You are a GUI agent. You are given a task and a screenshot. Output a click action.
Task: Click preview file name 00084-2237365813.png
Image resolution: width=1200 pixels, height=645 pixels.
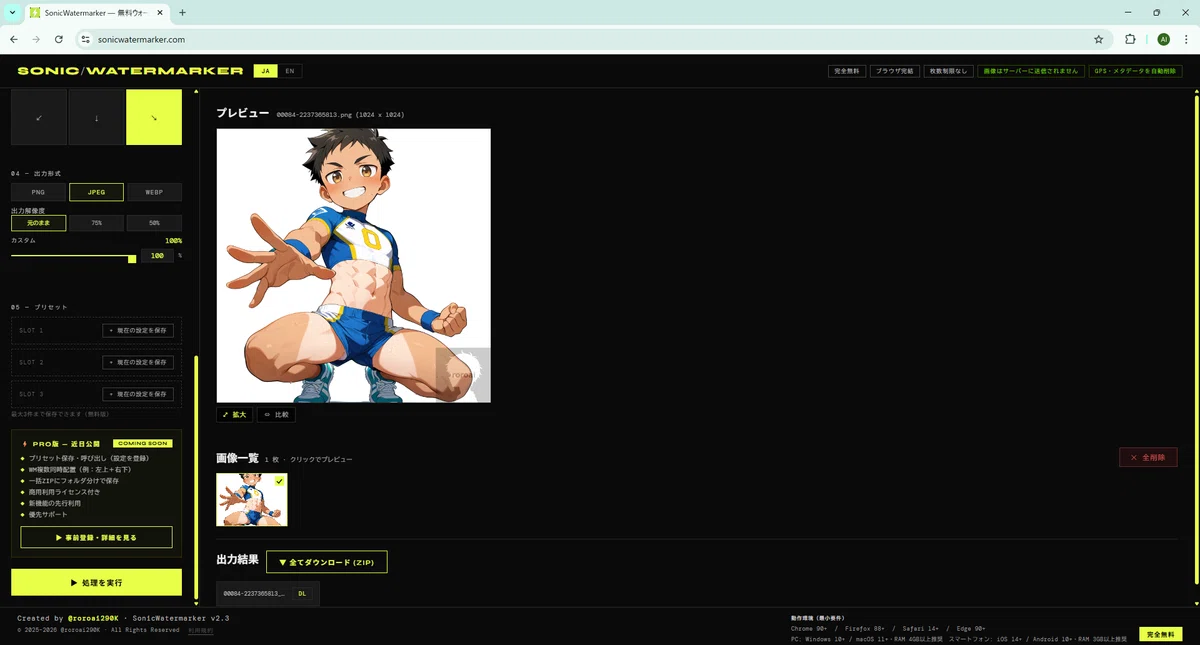pos(315,115)
